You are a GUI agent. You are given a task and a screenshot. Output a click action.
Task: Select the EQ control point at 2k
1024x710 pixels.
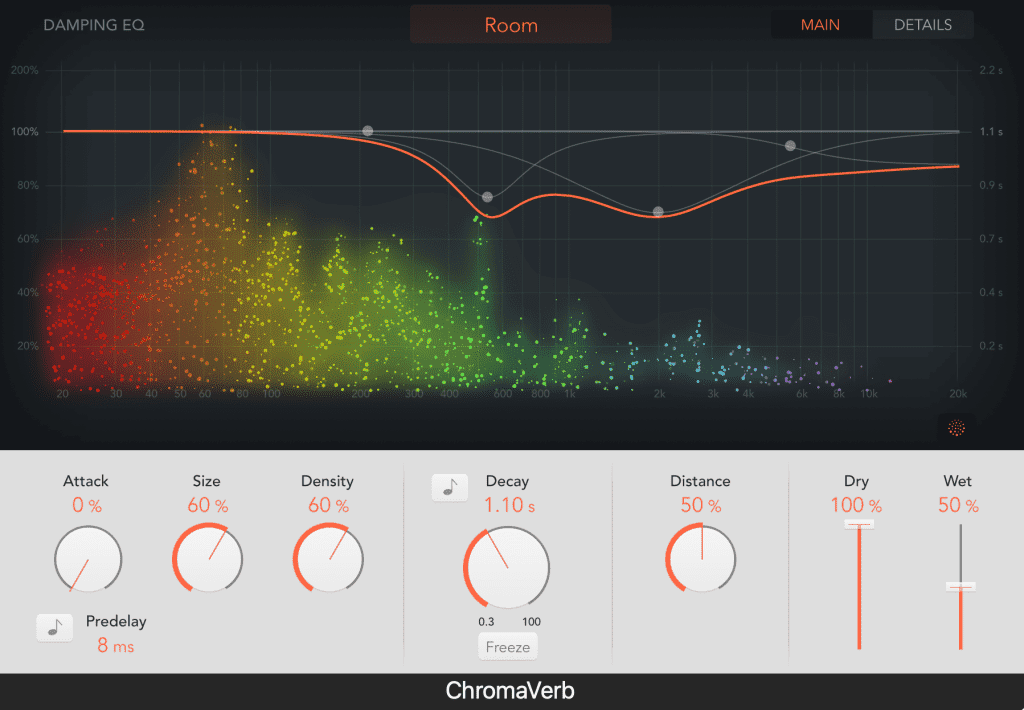pyautogui.click(x=658, y=211)
